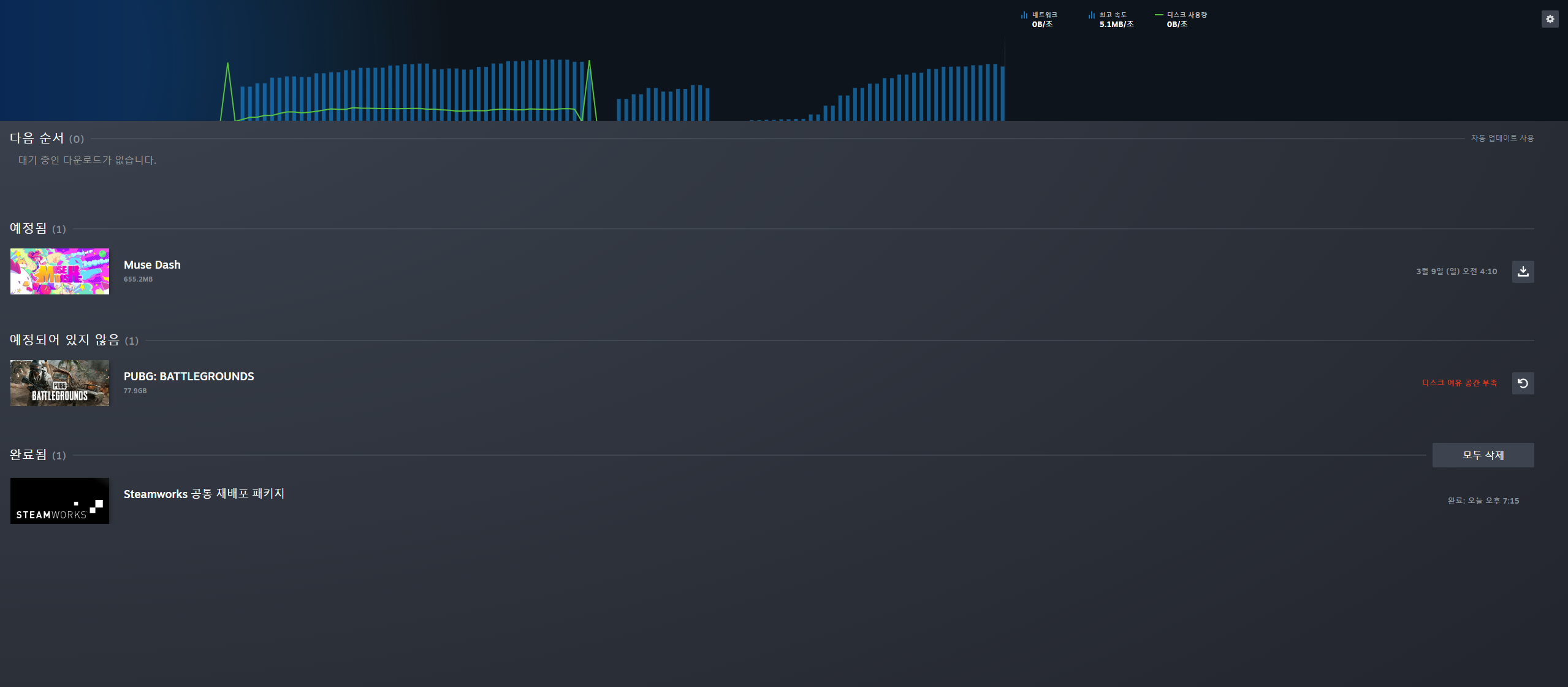
Task: Click the 다음 순서 queue header
Action: coord(37,138)
